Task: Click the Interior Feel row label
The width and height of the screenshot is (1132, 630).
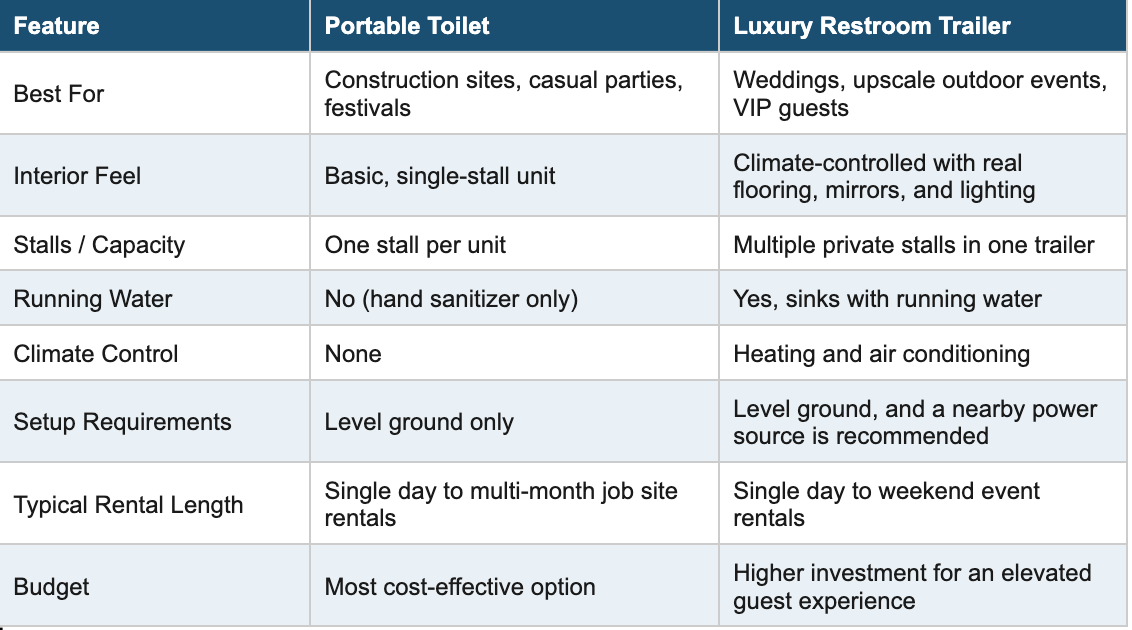Action: 154,175
